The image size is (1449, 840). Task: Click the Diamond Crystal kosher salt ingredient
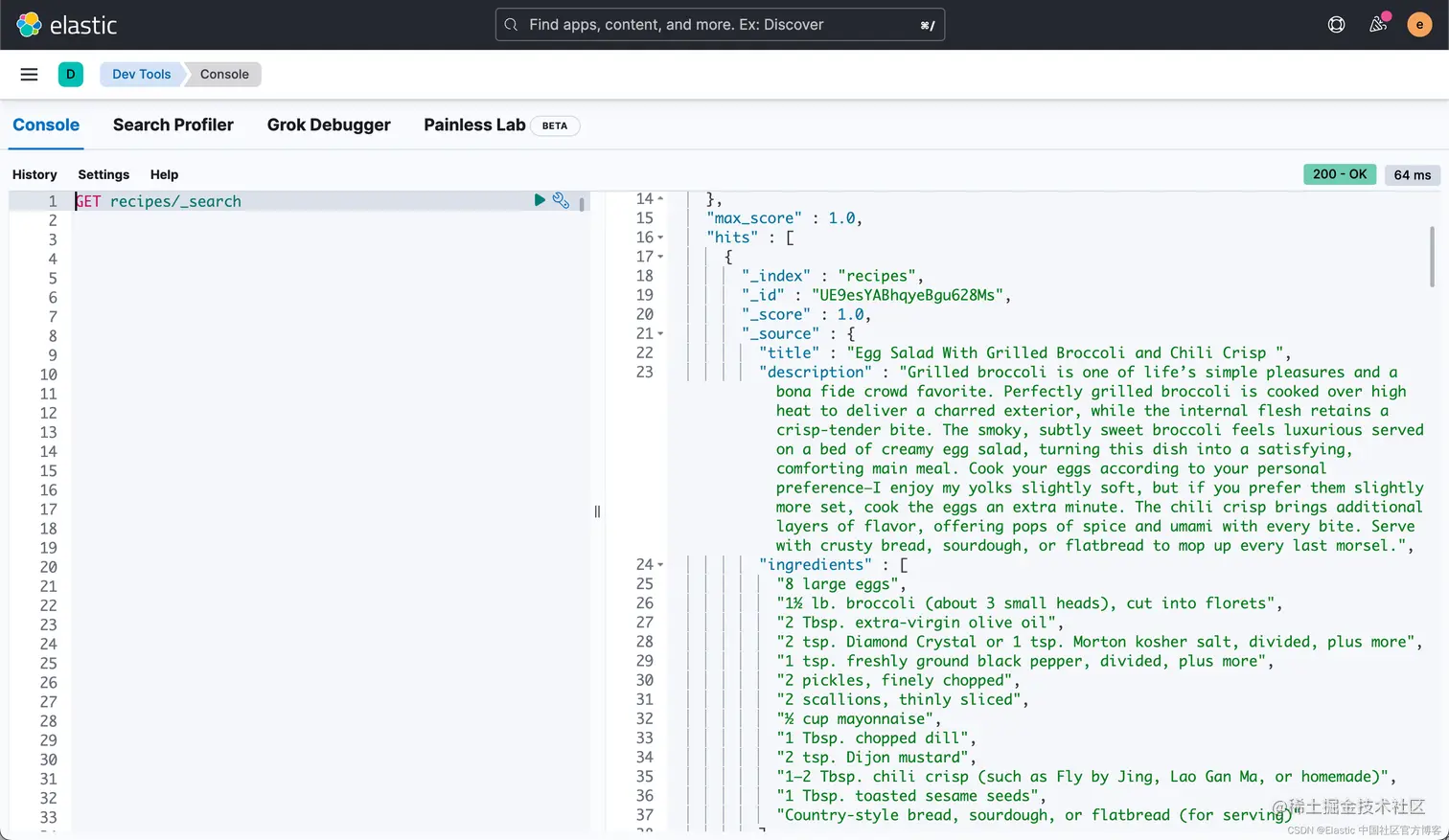pyautogui.click(x=1099, y=642)
